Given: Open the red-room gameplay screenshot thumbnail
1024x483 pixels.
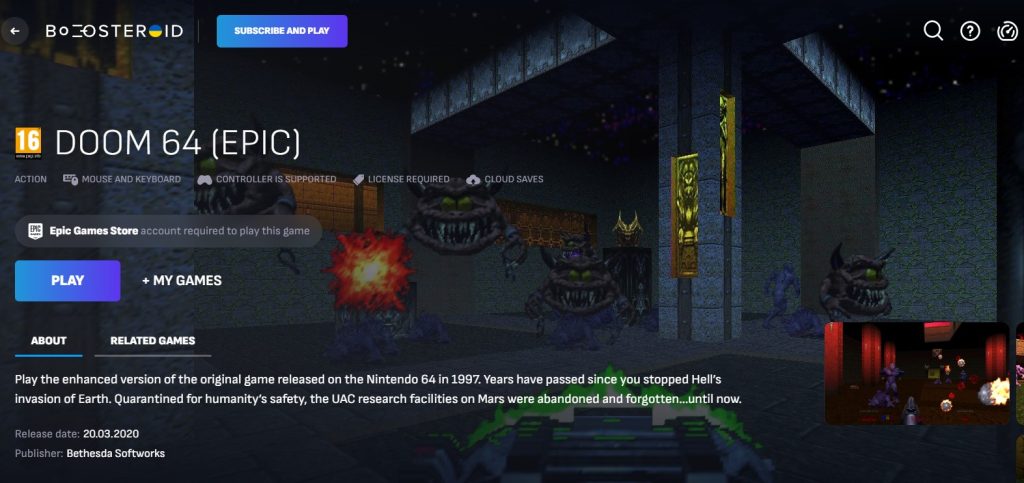Looking at the screenshot, I should click(x=917, y=373).
